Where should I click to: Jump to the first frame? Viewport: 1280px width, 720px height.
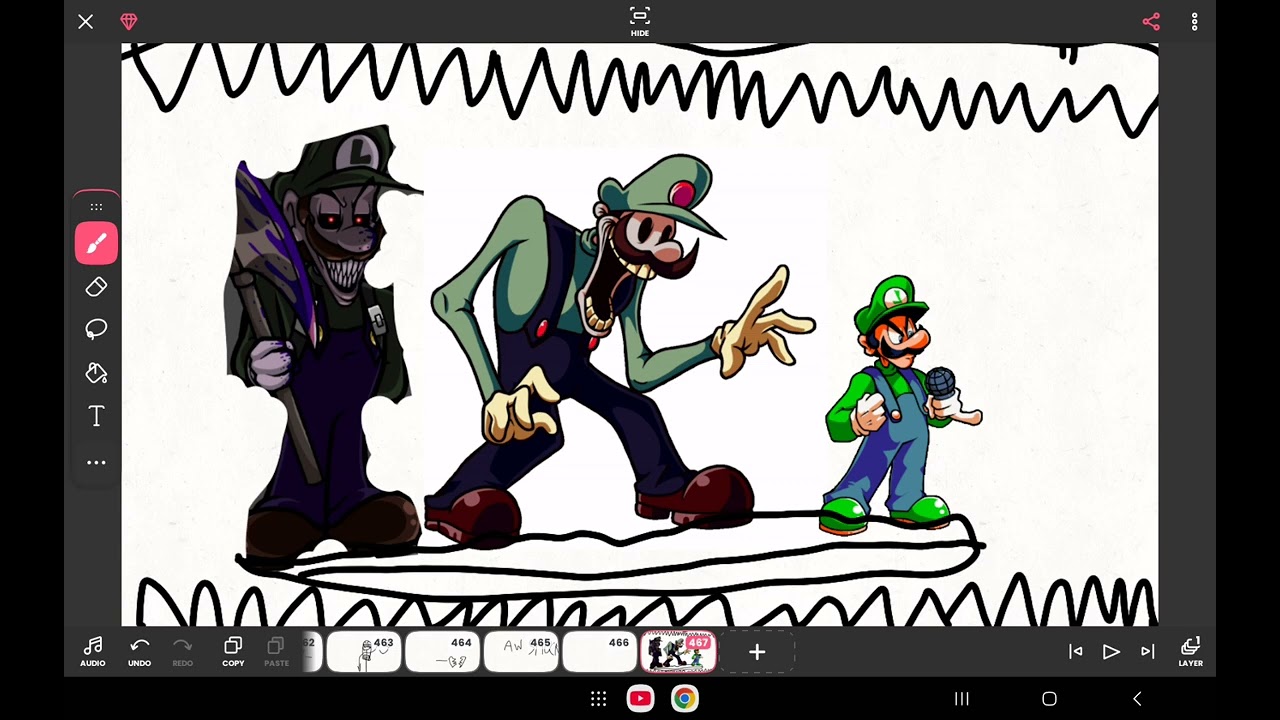[x=1076, y=651]
